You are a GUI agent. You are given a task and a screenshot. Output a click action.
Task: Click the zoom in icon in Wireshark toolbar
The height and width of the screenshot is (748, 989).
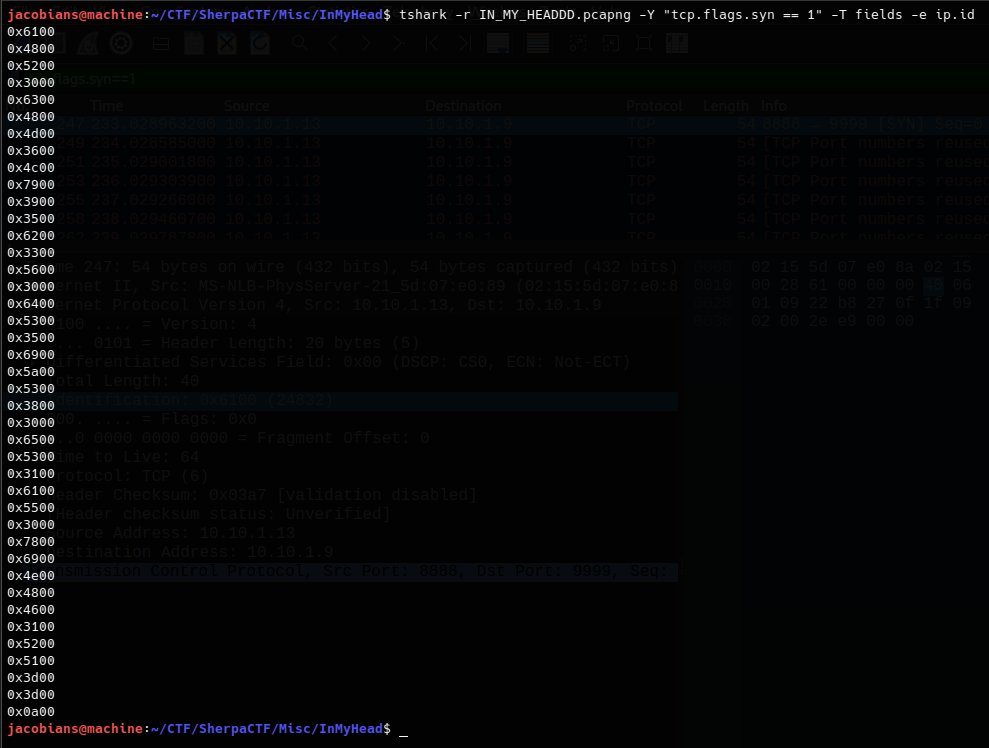(x=578, y=43)
